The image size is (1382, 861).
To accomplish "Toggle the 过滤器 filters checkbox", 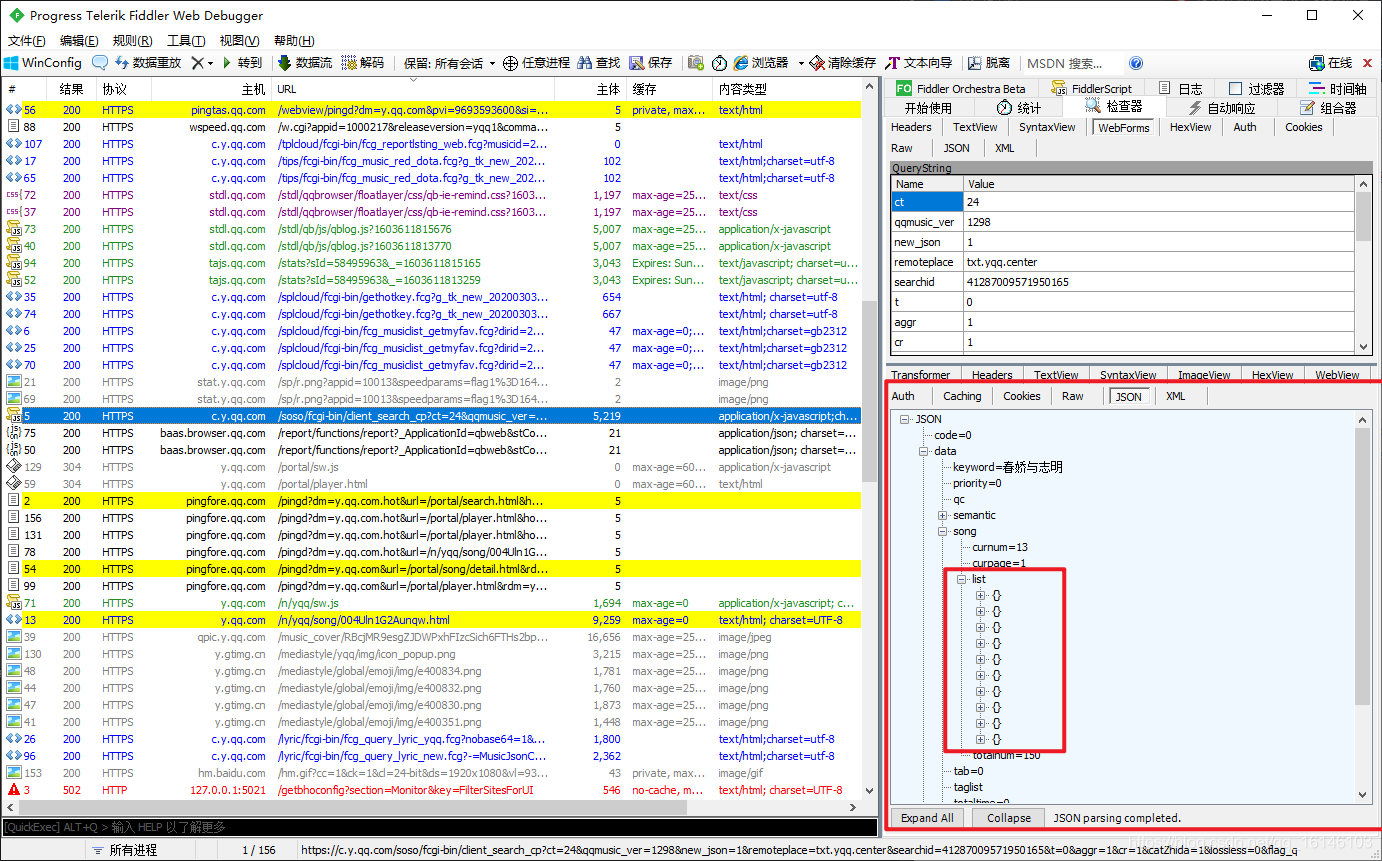I will pyautogui.click(x=1236, y=88).
